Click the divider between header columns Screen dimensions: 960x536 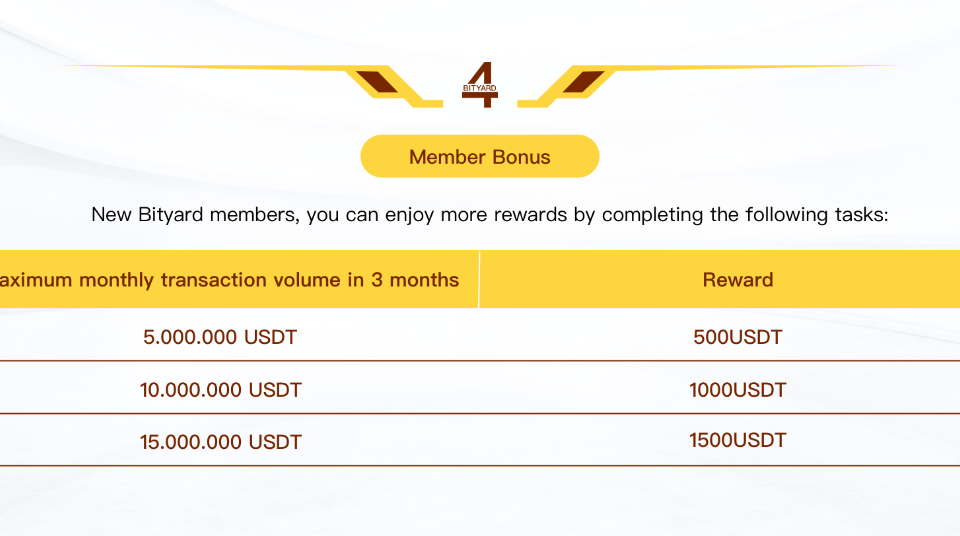479,279
